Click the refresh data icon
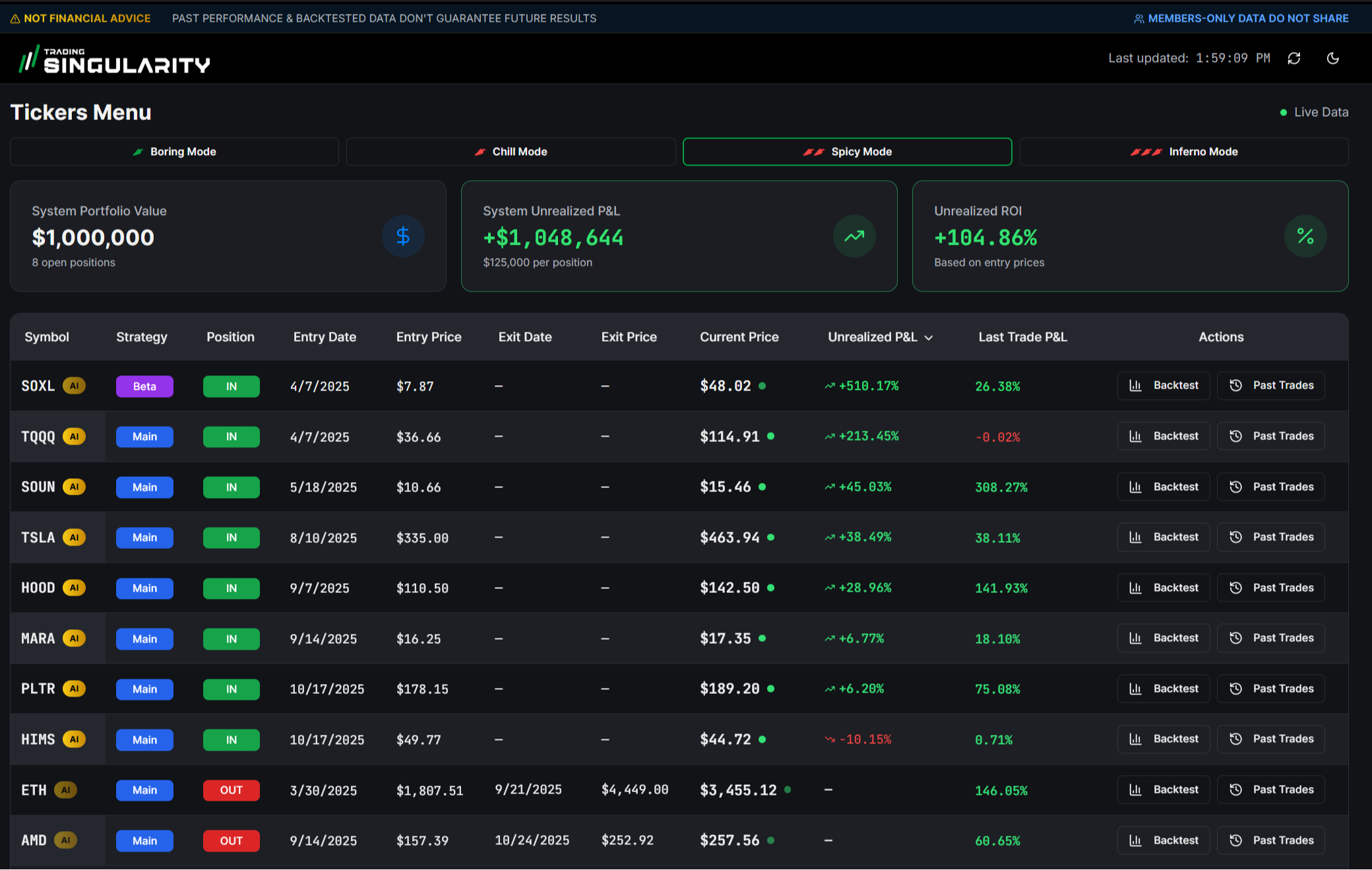The image size is (1372, 870). (x=1294, y=58)
